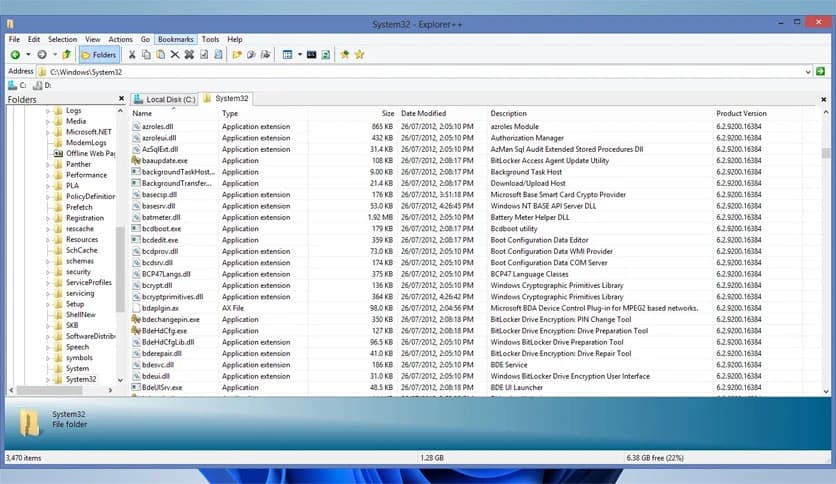Open the Views dropdown arrow
Viewport: 836px width, 484px height.
[300, 54]
